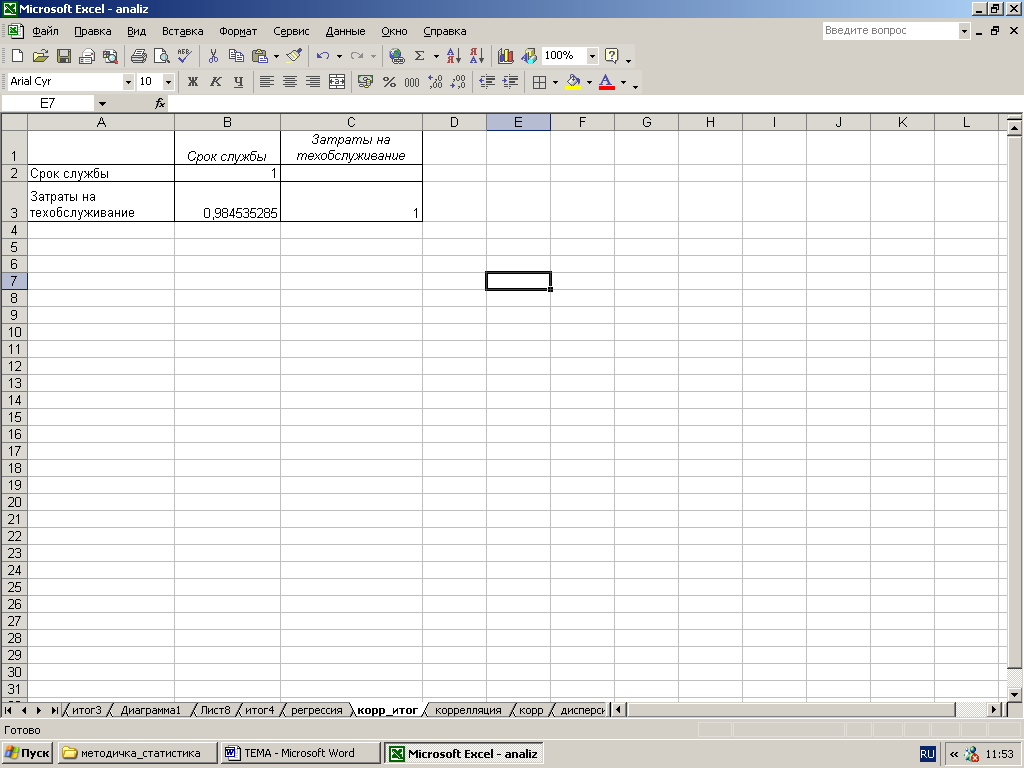Viewport: 1024px width, 768px height.
Task: Open методичка_статистика folder taskbar button
Action: (x=138, y=754)
